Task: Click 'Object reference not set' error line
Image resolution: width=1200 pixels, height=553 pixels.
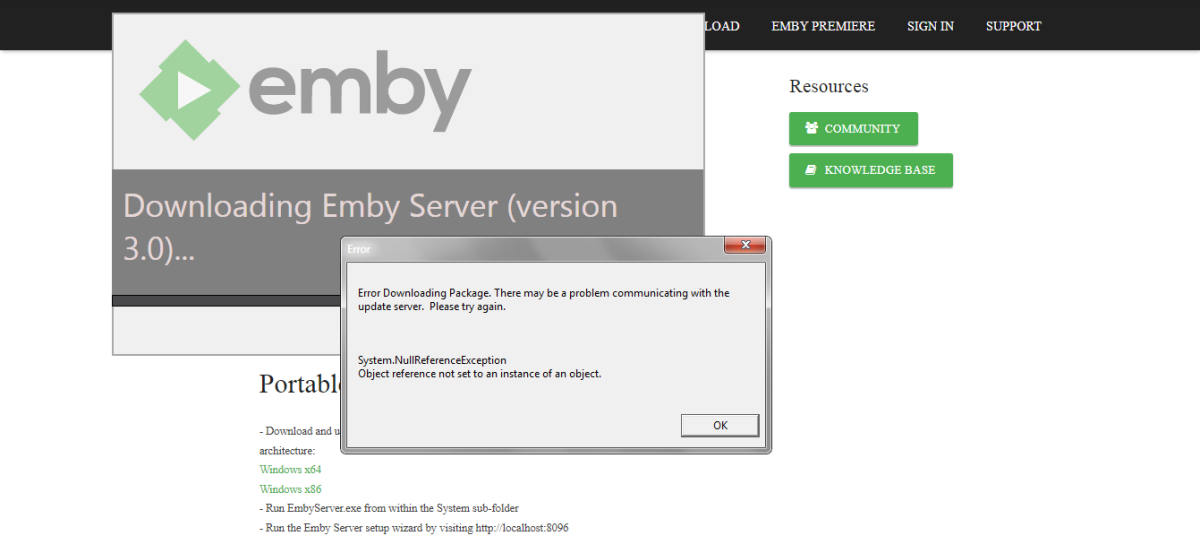Action: pyautogui.click(x=480, y=374)
